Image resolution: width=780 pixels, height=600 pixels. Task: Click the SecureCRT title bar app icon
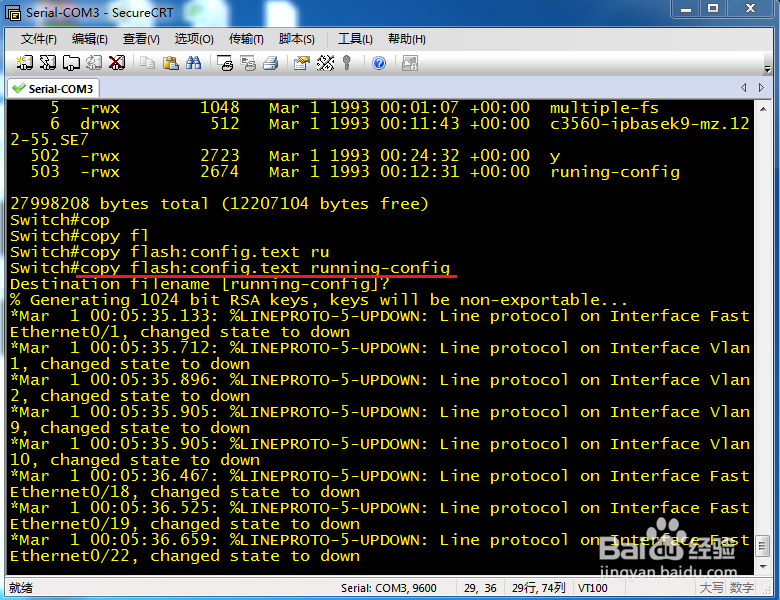point(13,12)
